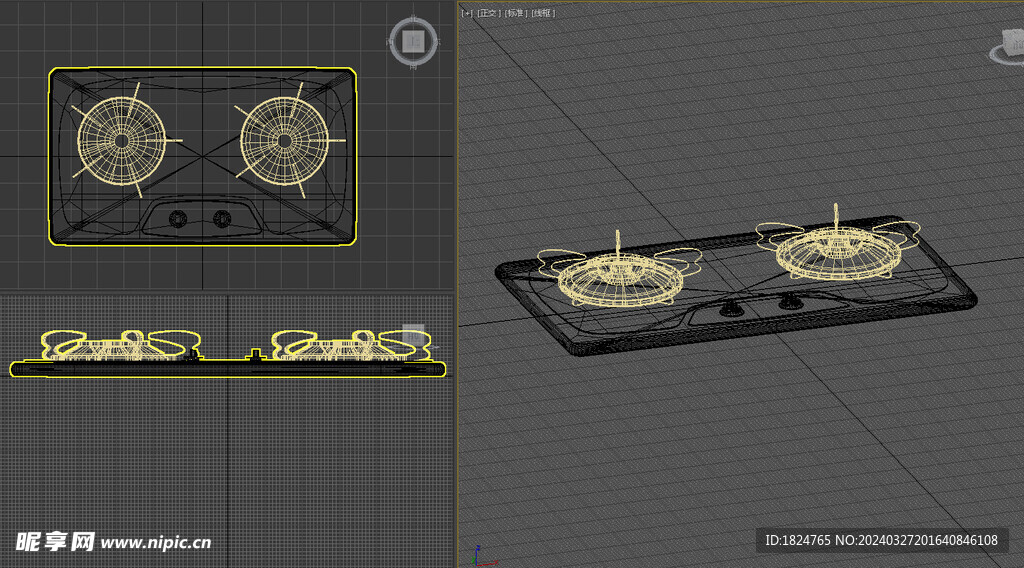Click the right knob in 3D viewport
This screenshot has height=568, width=1024.
[790, 301]
